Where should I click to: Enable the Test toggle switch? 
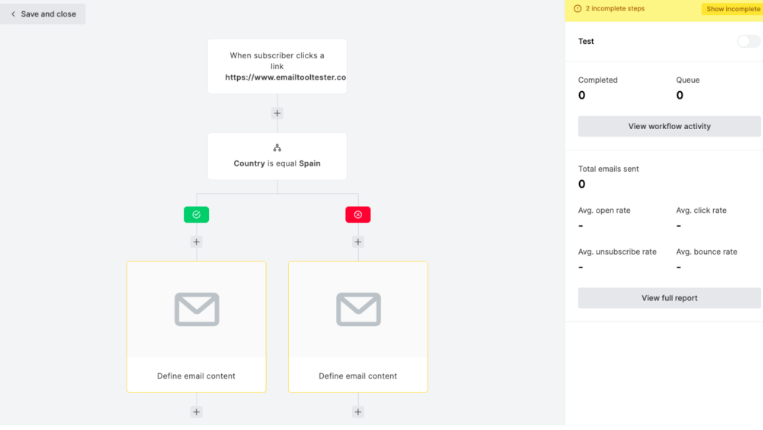click(748, 41)
